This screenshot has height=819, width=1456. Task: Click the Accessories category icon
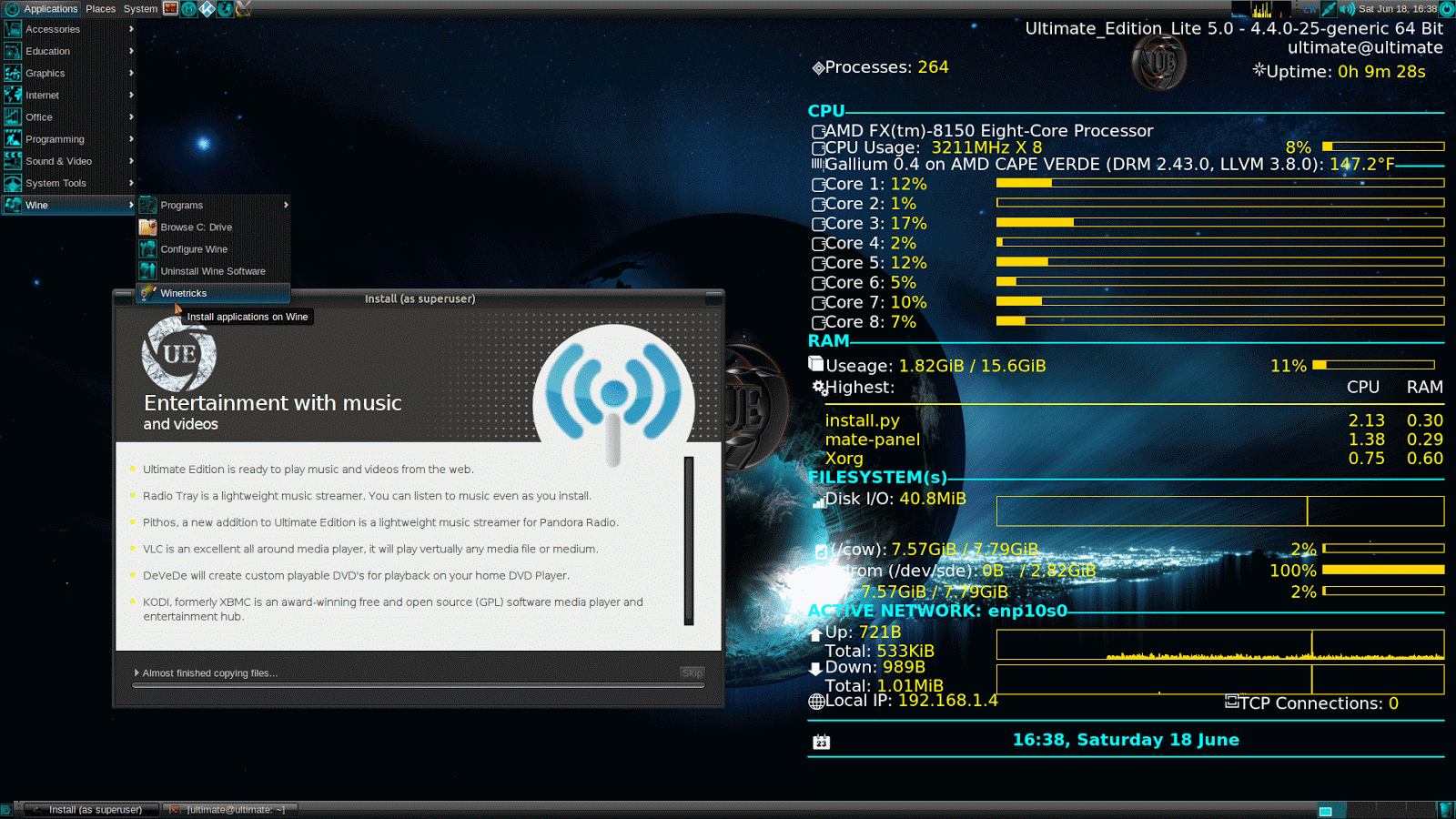click(x=13, y=29)
